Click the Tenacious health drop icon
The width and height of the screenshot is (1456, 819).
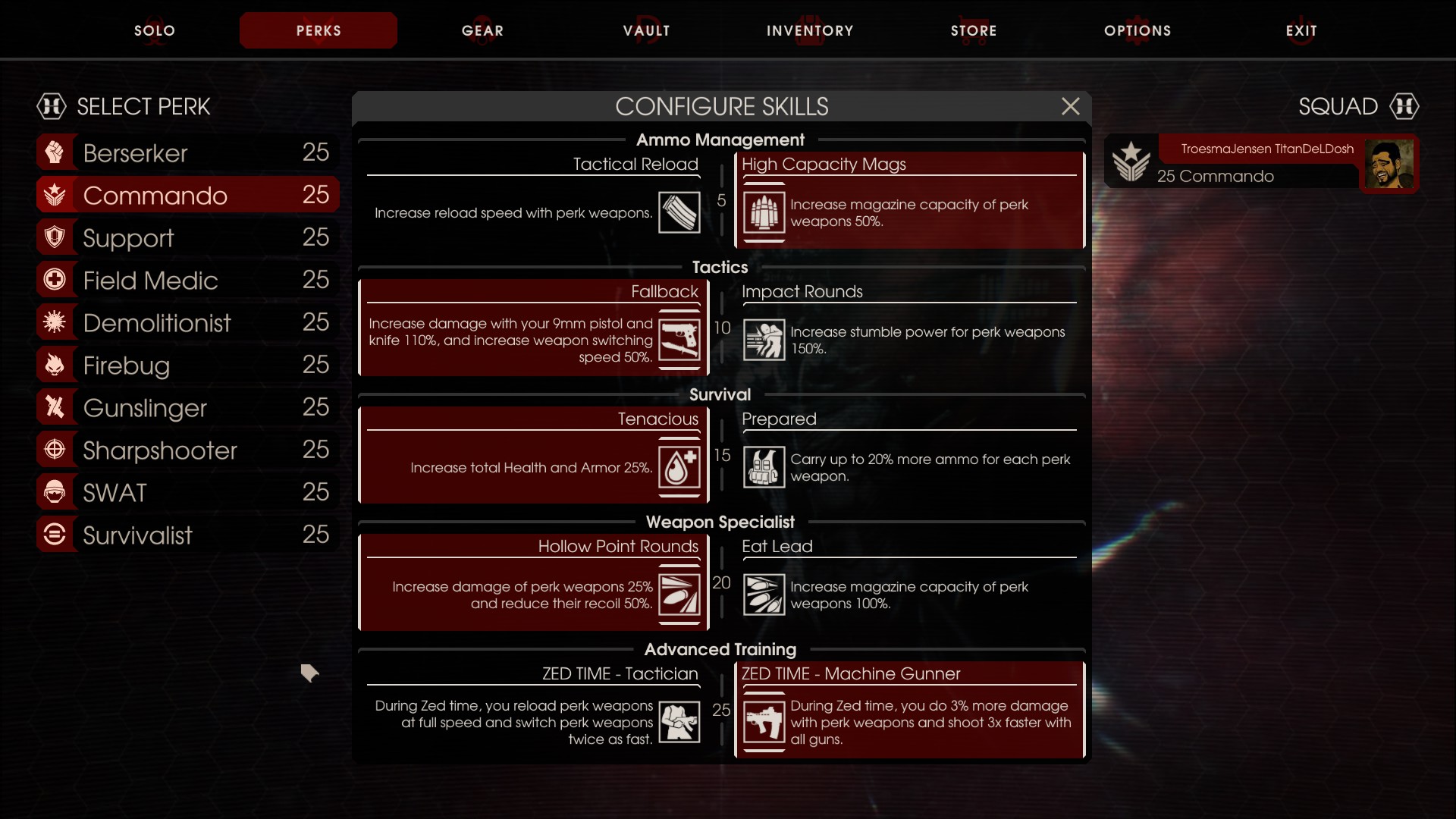679,467
